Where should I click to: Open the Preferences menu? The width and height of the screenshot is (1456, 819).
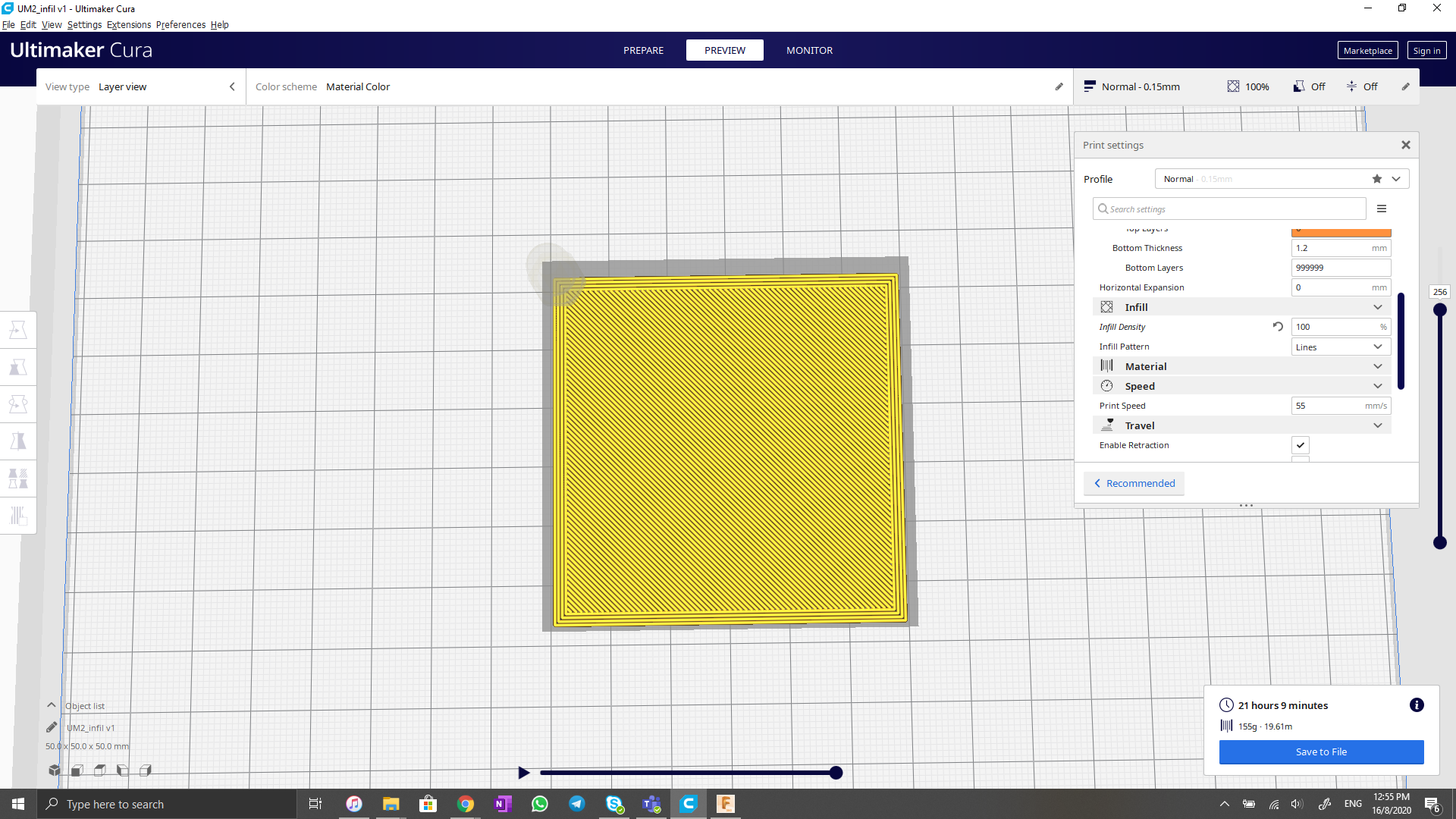(x=180, y=25)
